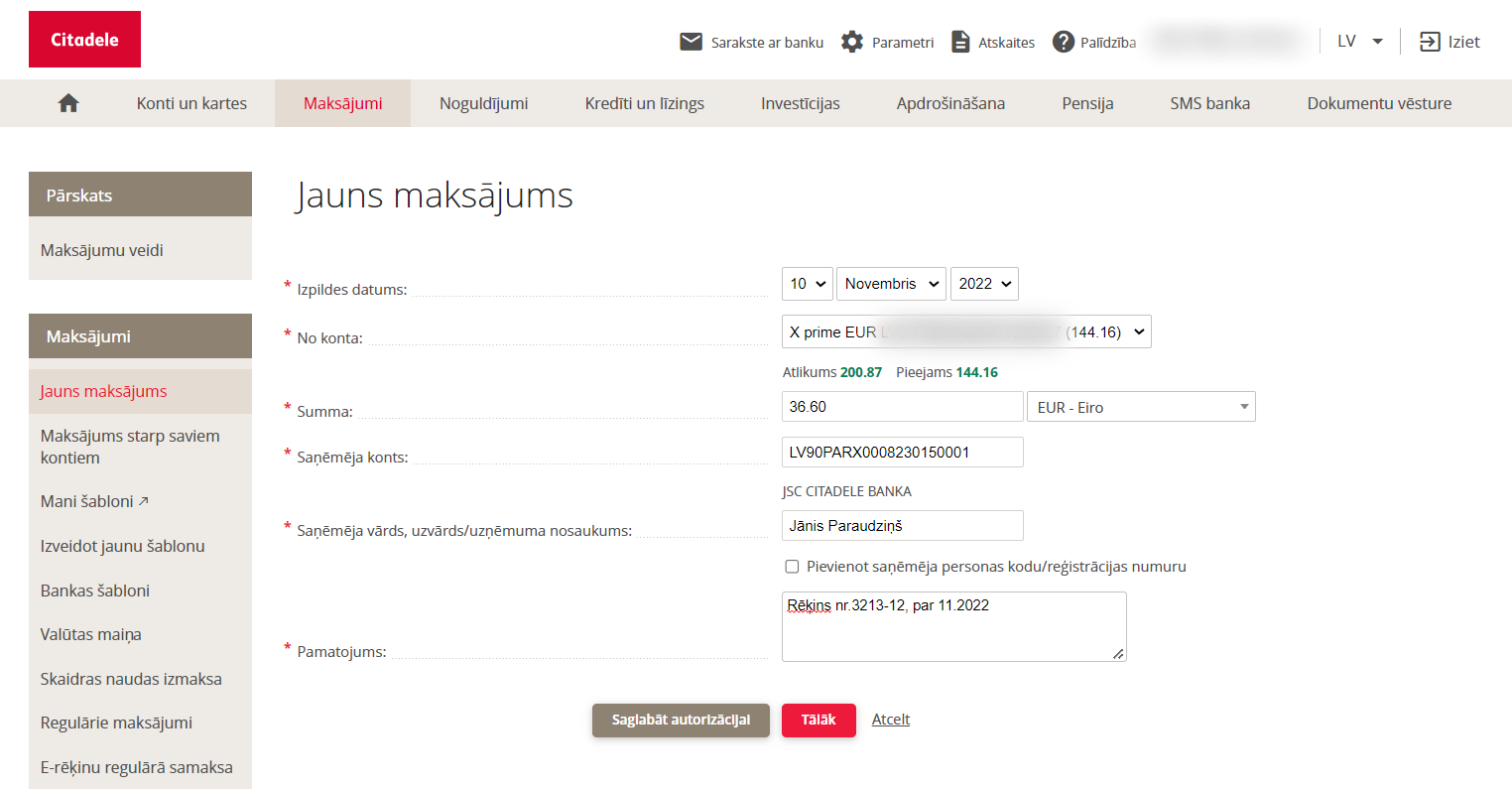Viewport: 1512px width, 789px height.
Task: Open Apdrošināšana menu item
Action: tap(950, 103)
